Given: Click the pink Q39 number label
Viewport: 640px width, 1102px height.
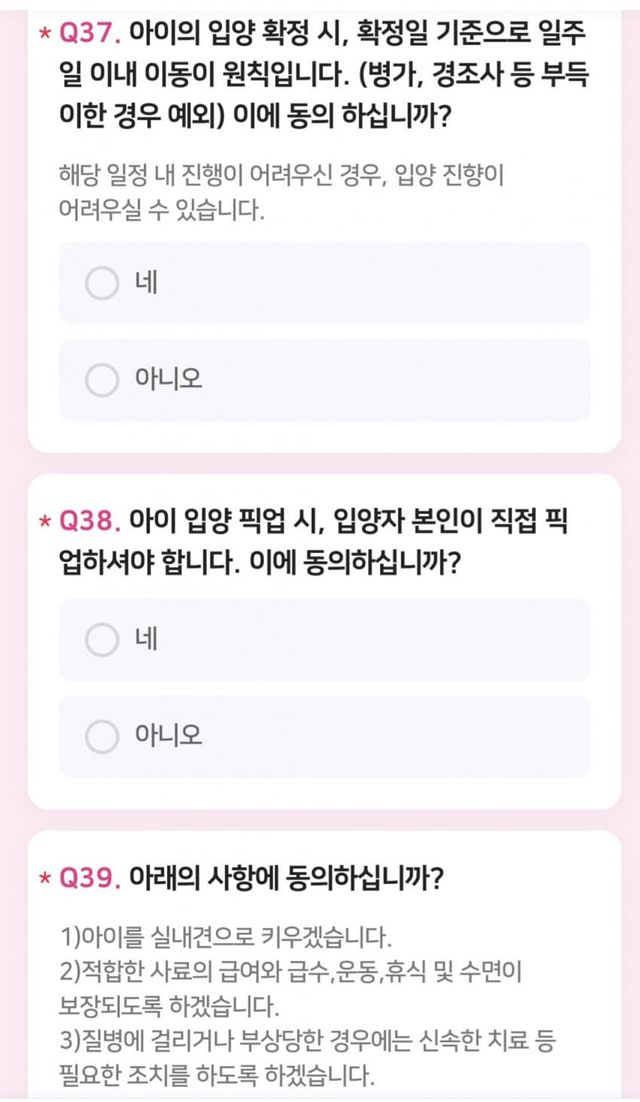Looking at the screenshot, I should 90,879.
